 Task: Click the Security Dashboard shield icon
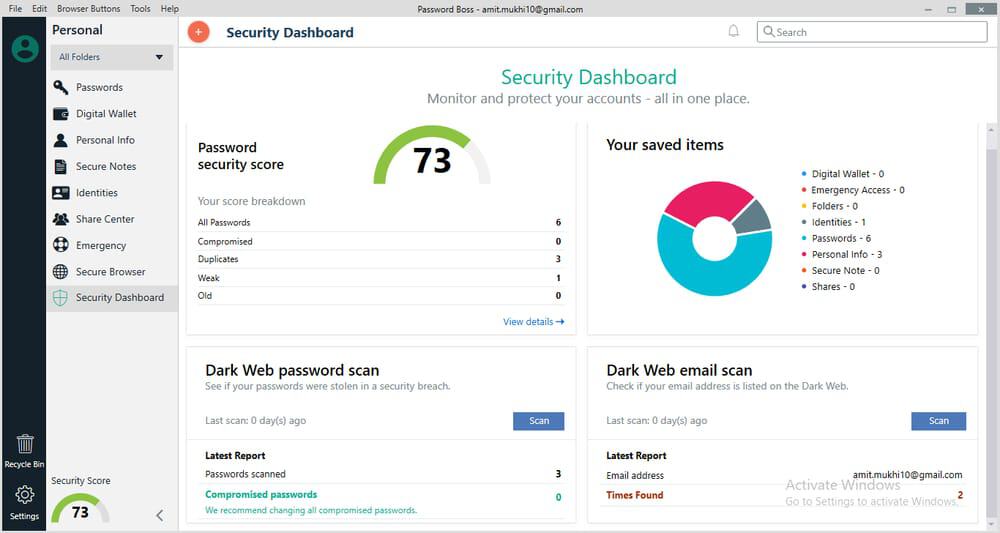point(61,298)
